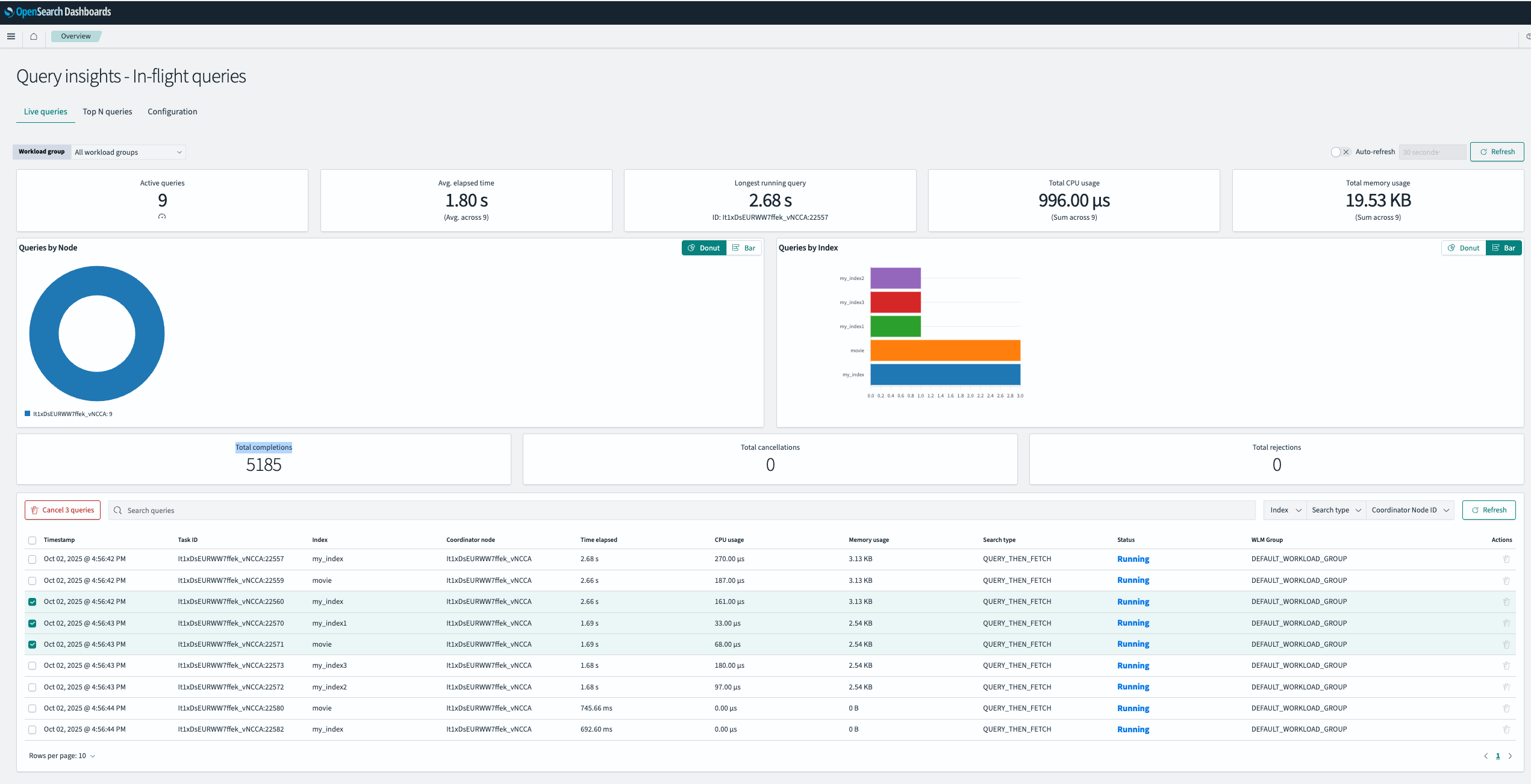This screenshot has width=1531, height=784.
Task: Uncheck the selected row for task 22560
Action: click(x=32, y=601)
